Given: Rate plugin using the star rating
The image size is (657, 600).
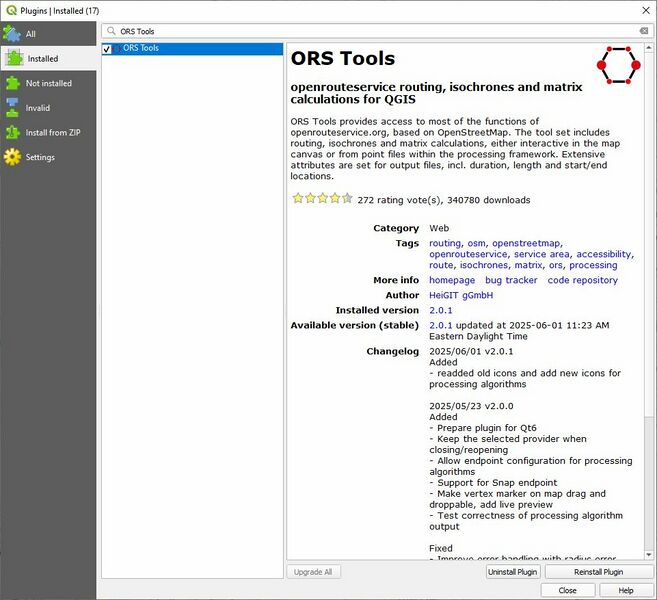Looking at the screenshot, I should [322, 199].
